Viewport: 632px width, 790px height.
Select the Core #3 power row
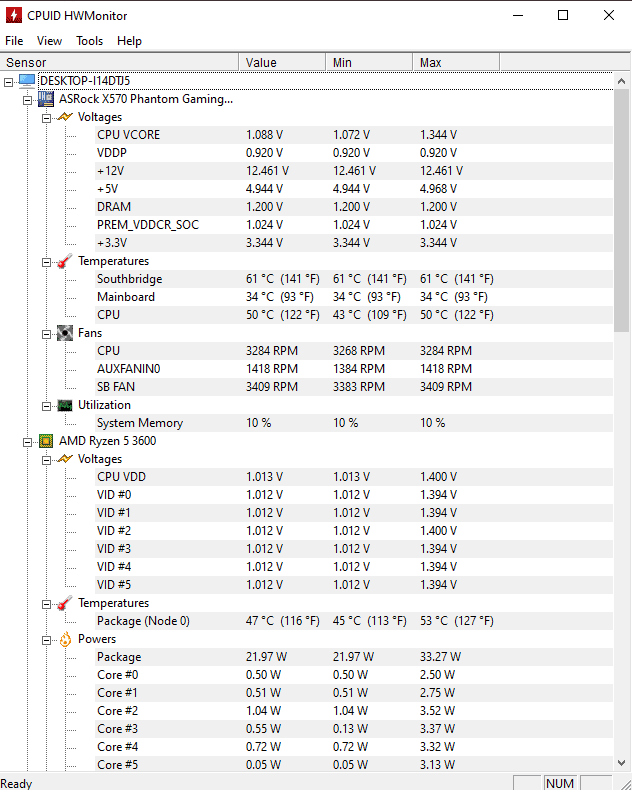pos(354,729)
